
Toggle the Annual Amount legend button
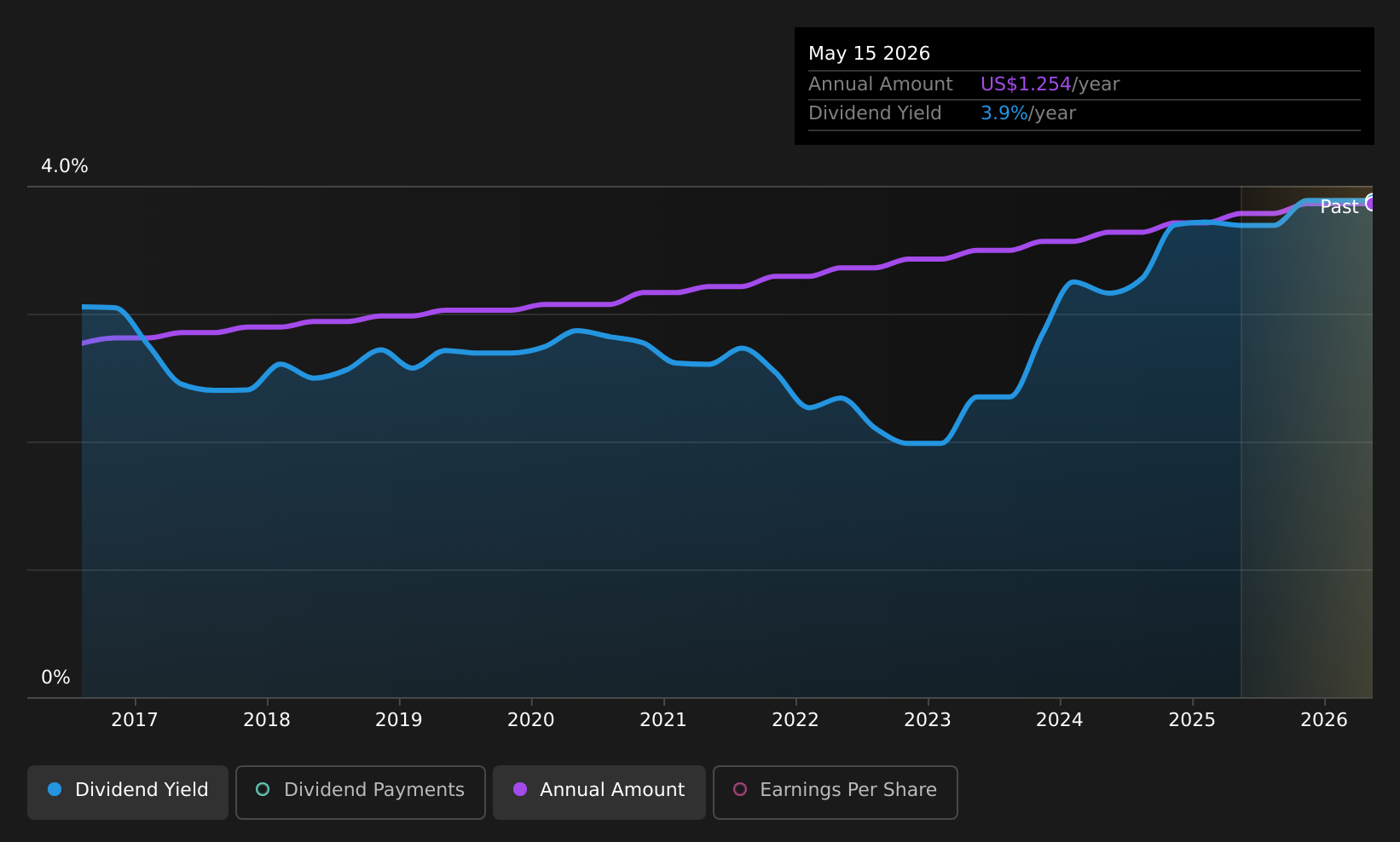click(599, 793)
